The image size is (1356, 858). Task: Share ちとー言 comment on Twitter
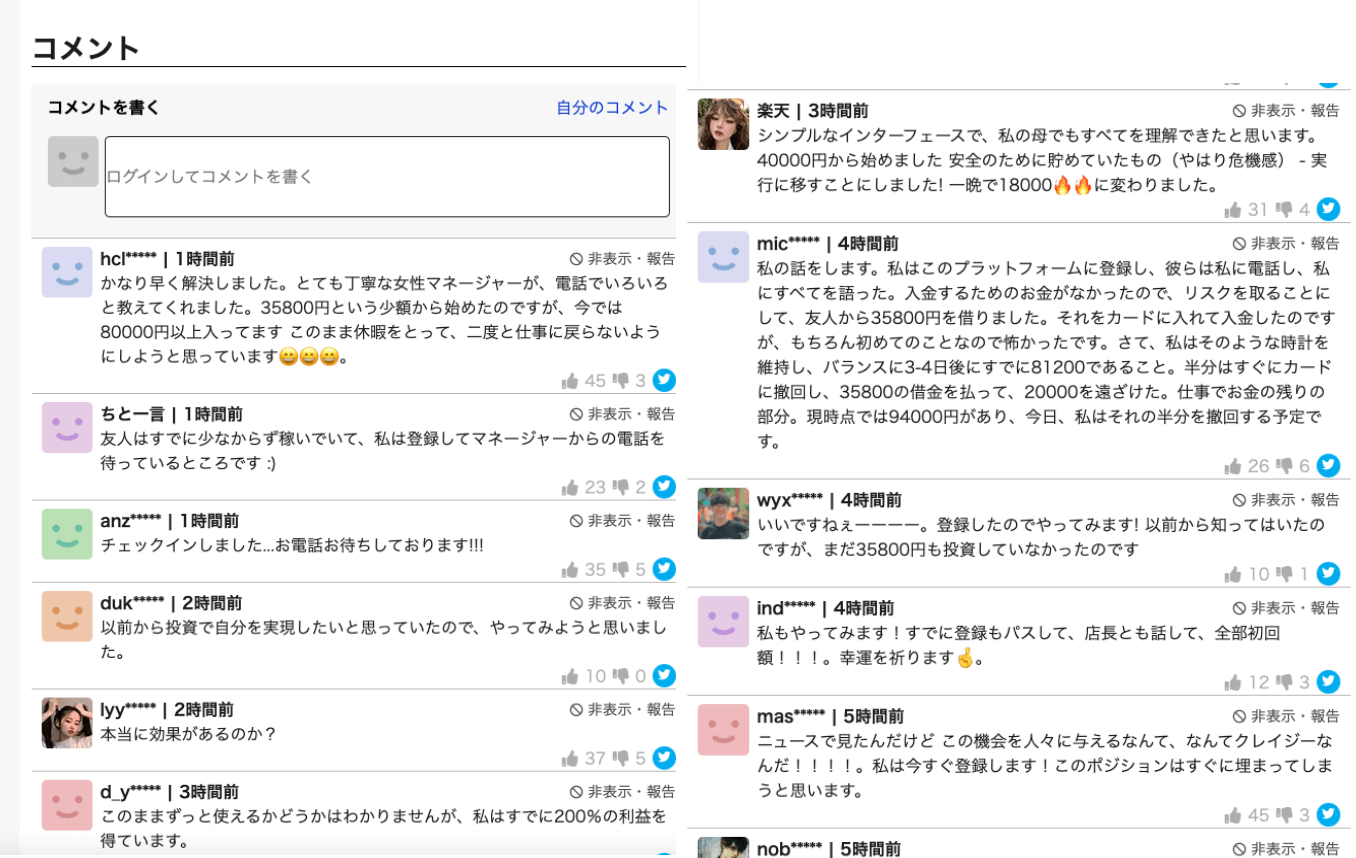point(664,487)
